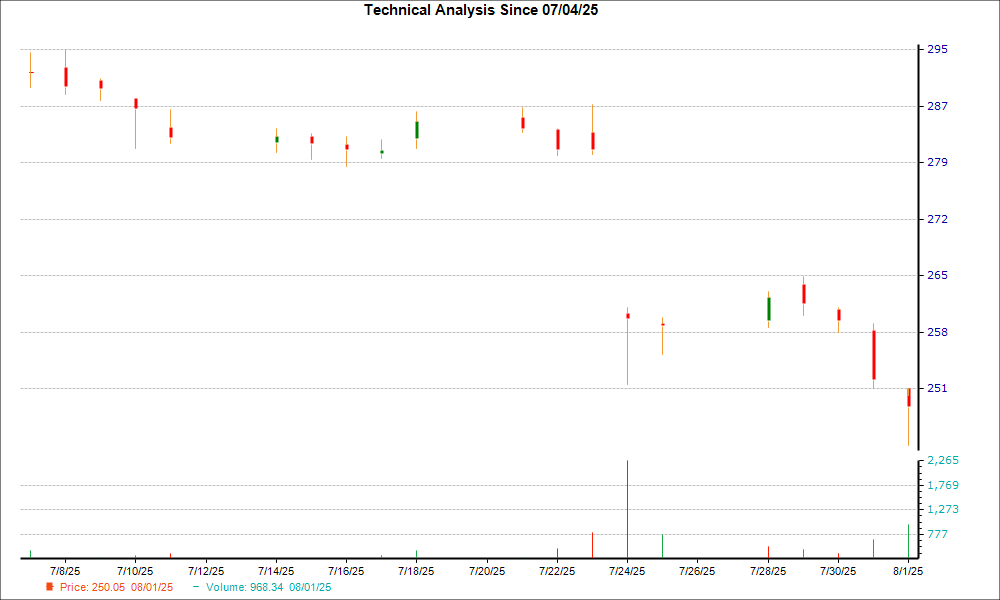This screenshot has width=1000, height=600.
Task: Select the 295 price axis label
Action: pos(938,49)
